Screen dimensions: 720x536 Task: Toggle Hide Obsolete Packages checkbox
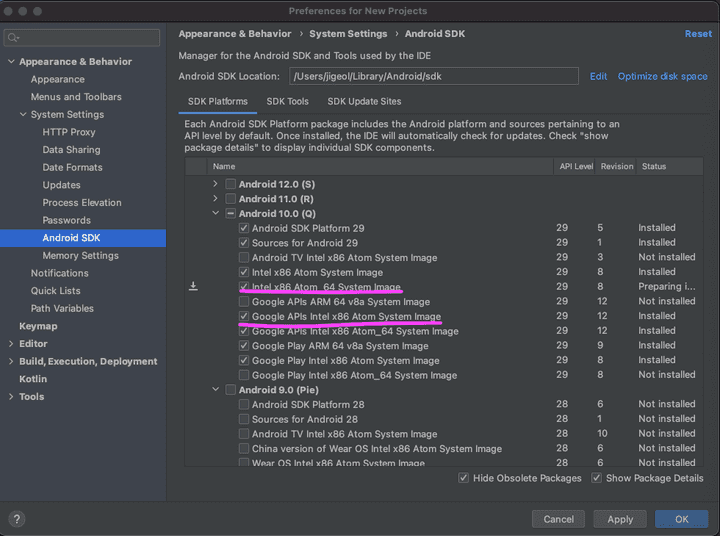point(463,478)
